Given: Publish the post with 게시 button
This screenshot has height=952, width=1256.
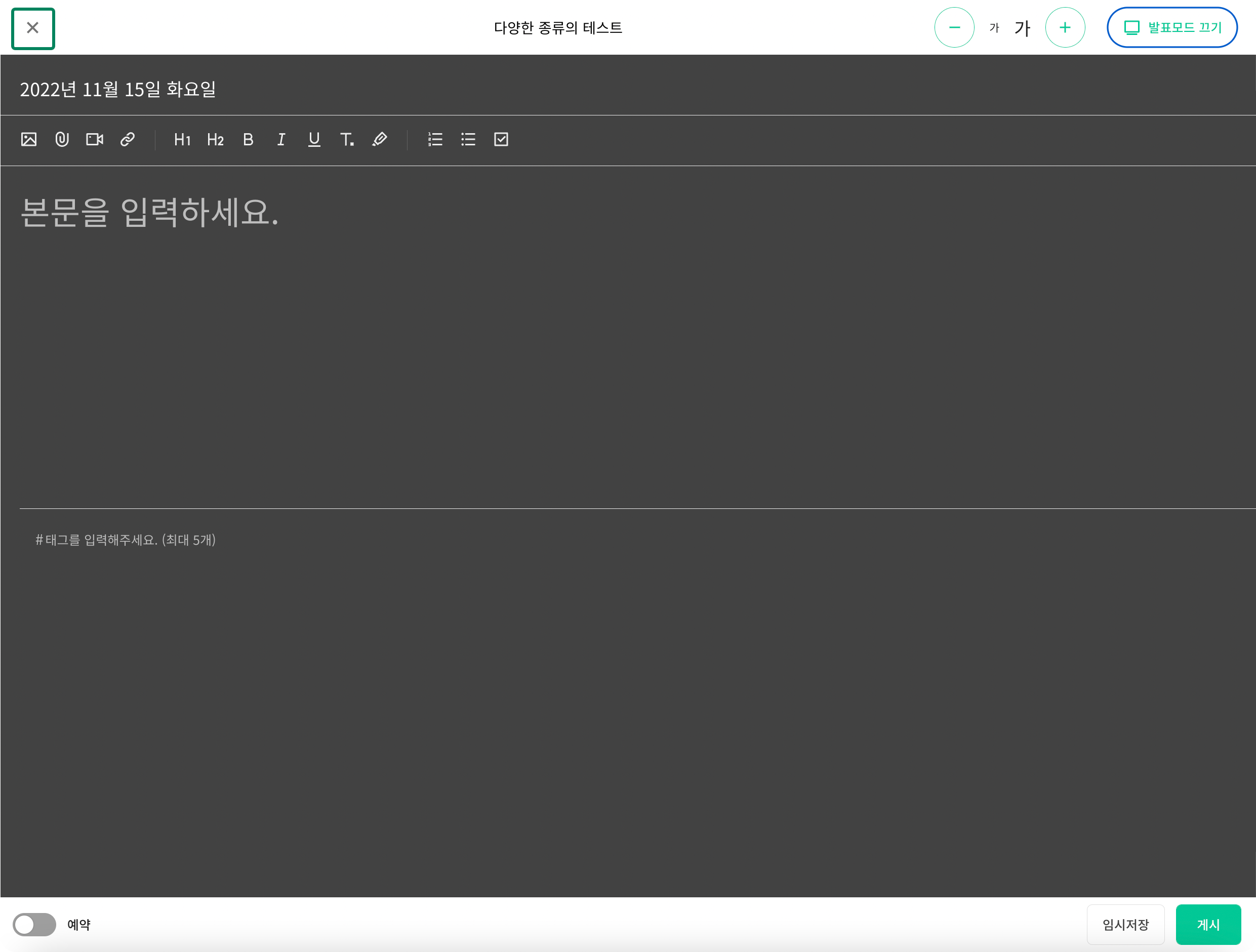Looking at the screenshot, I should (1208, 925).
